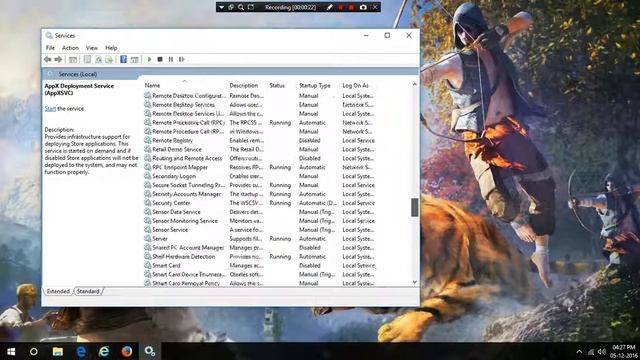The height and width of the screenshot is (360, 640).
Task: Open the File menu
Action: pos(50,48)
